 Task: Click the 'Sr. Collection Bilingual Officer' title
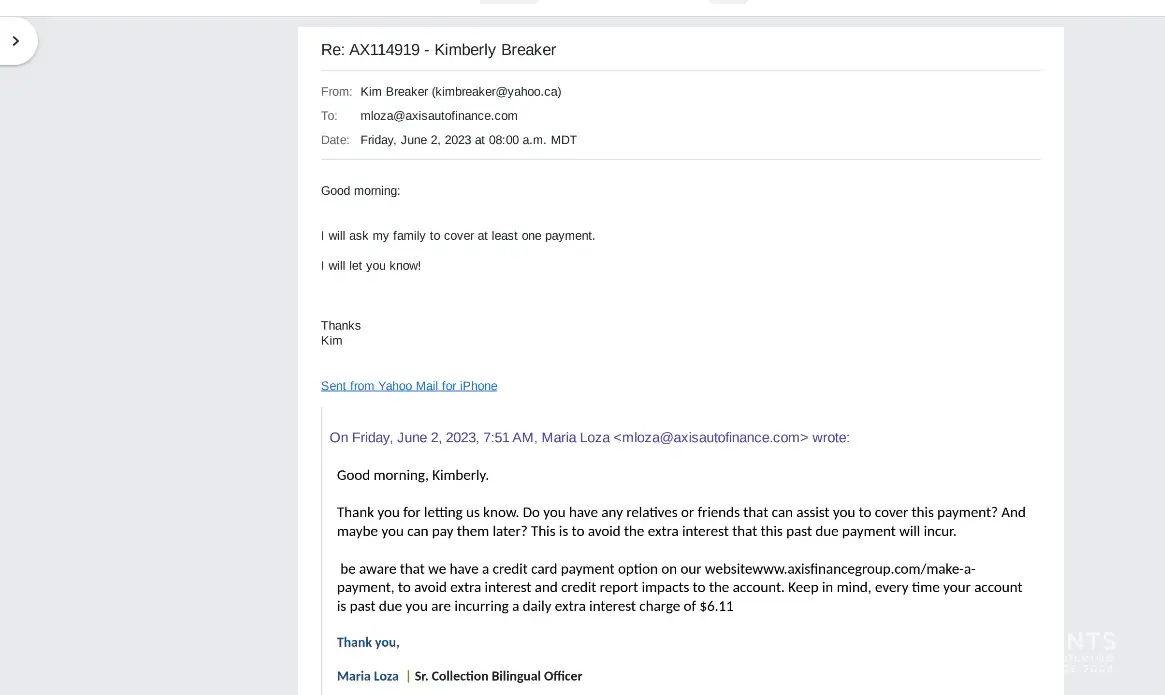(498, 676)
